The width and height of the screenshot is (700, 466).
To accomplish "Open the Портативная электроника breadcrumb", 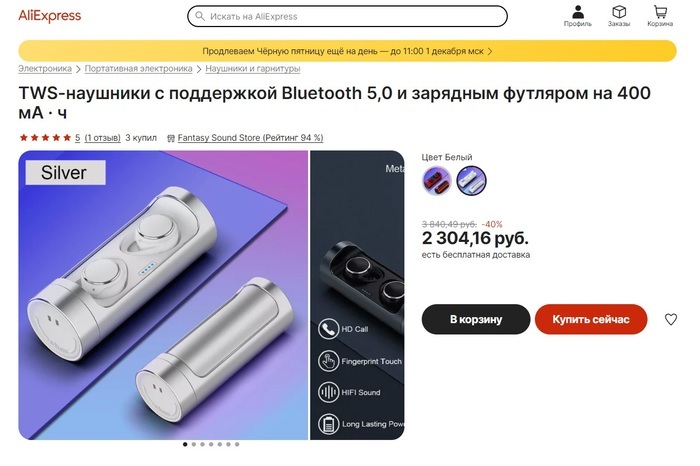I will [x=138, y=69].
